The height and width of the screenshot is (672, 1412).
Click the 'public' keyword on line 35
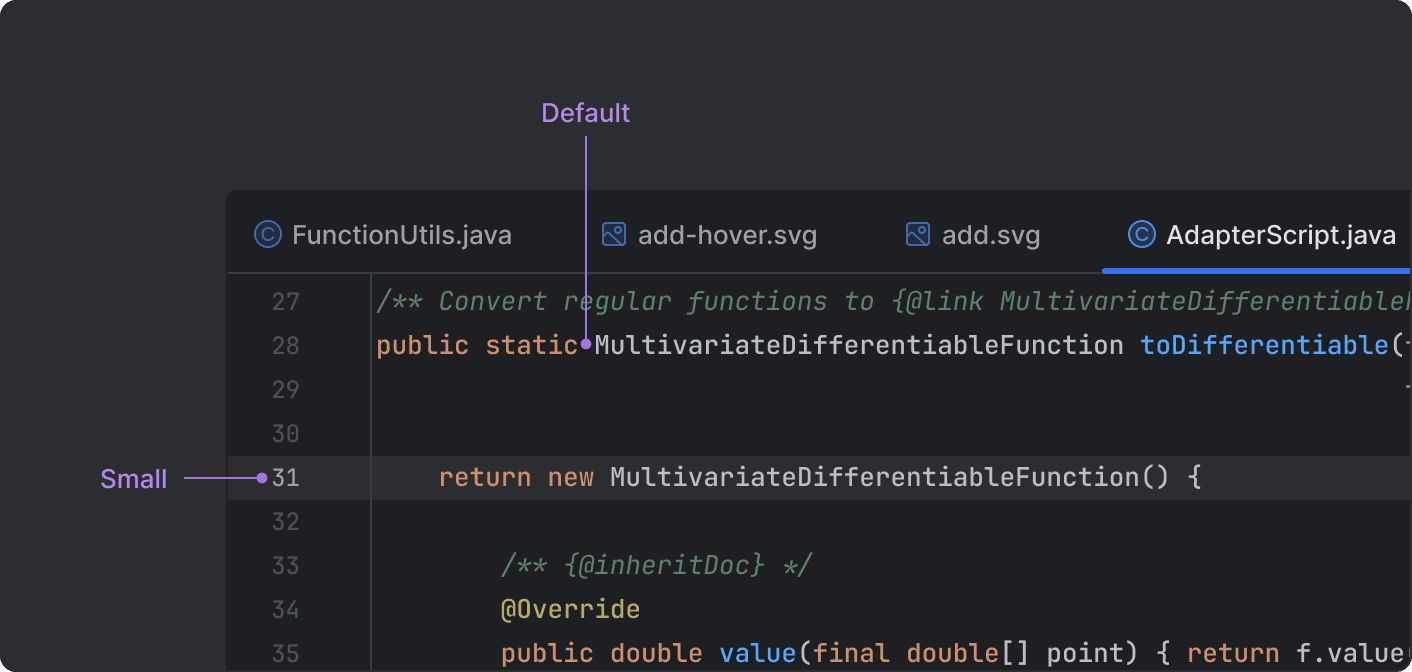(547, 654)
